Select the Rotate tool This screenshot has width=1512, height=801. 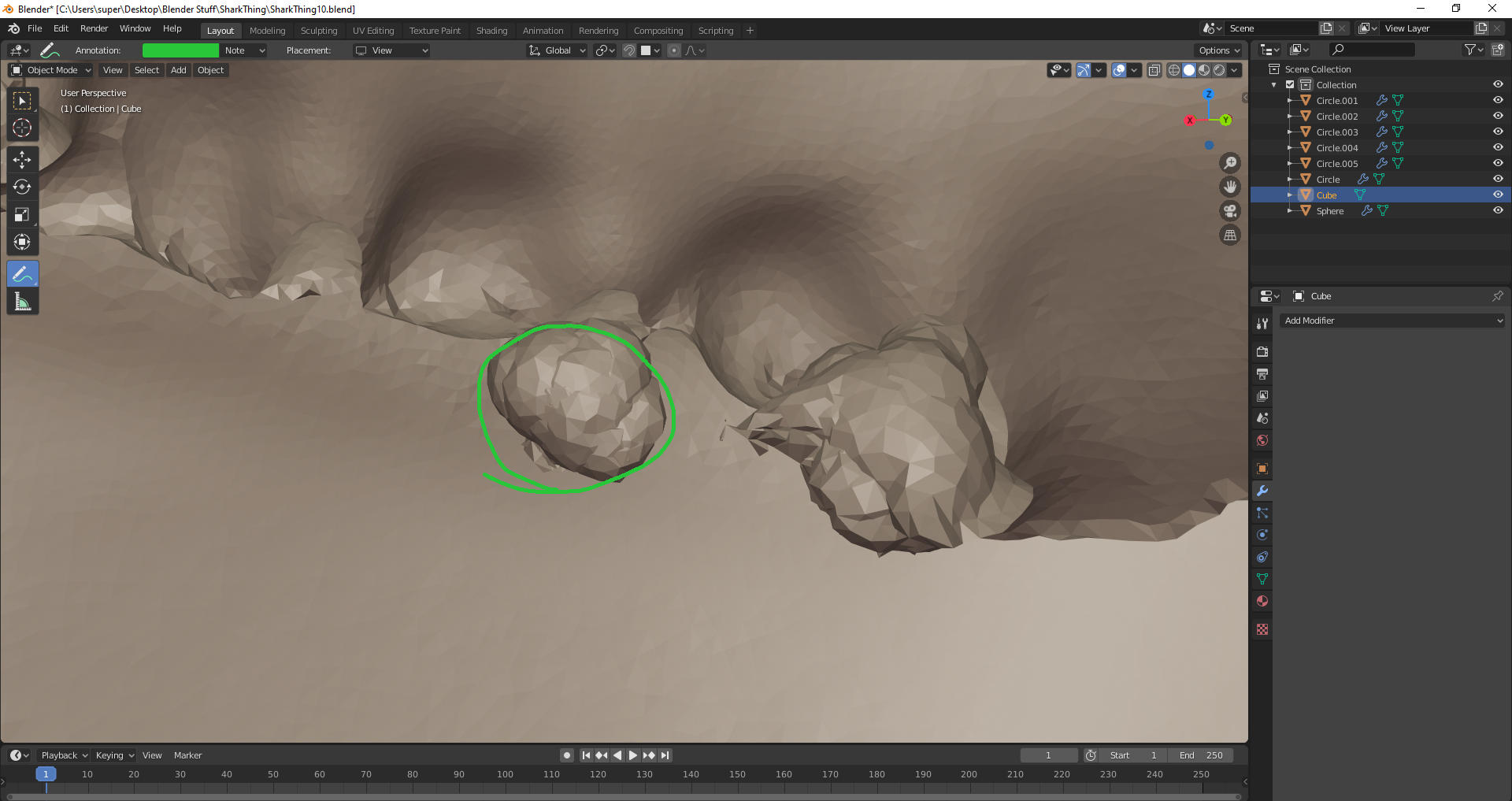(x=22, y=187)
